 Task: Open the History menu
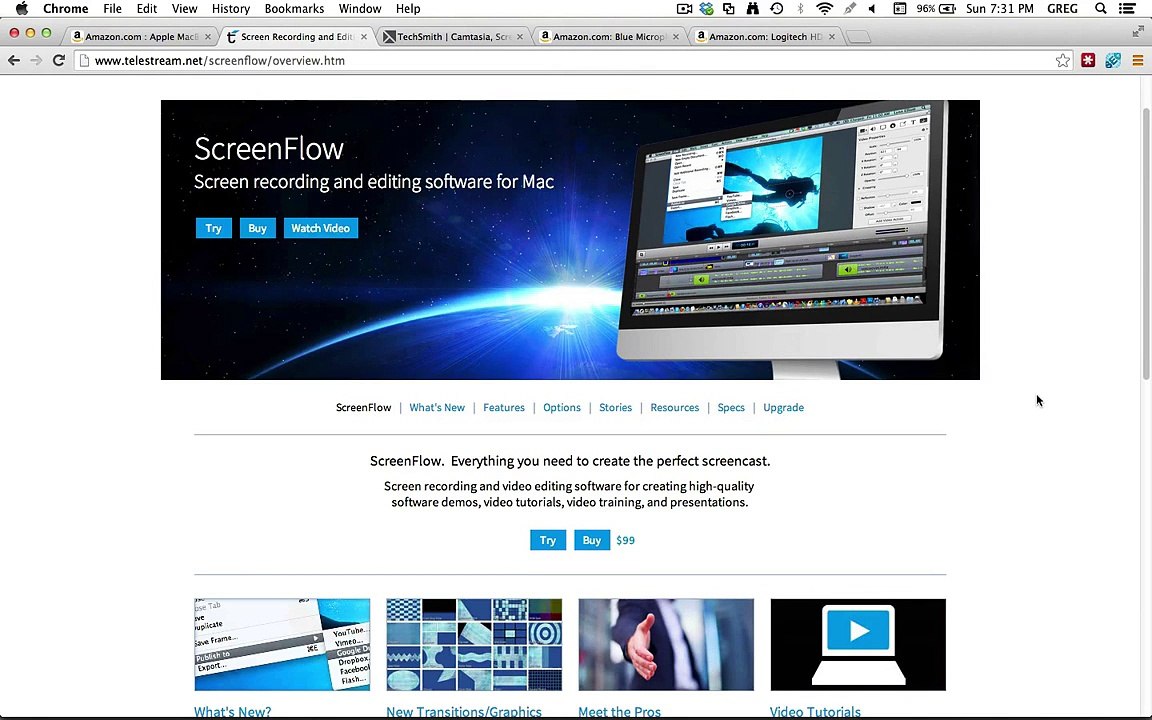click(231, 9)
